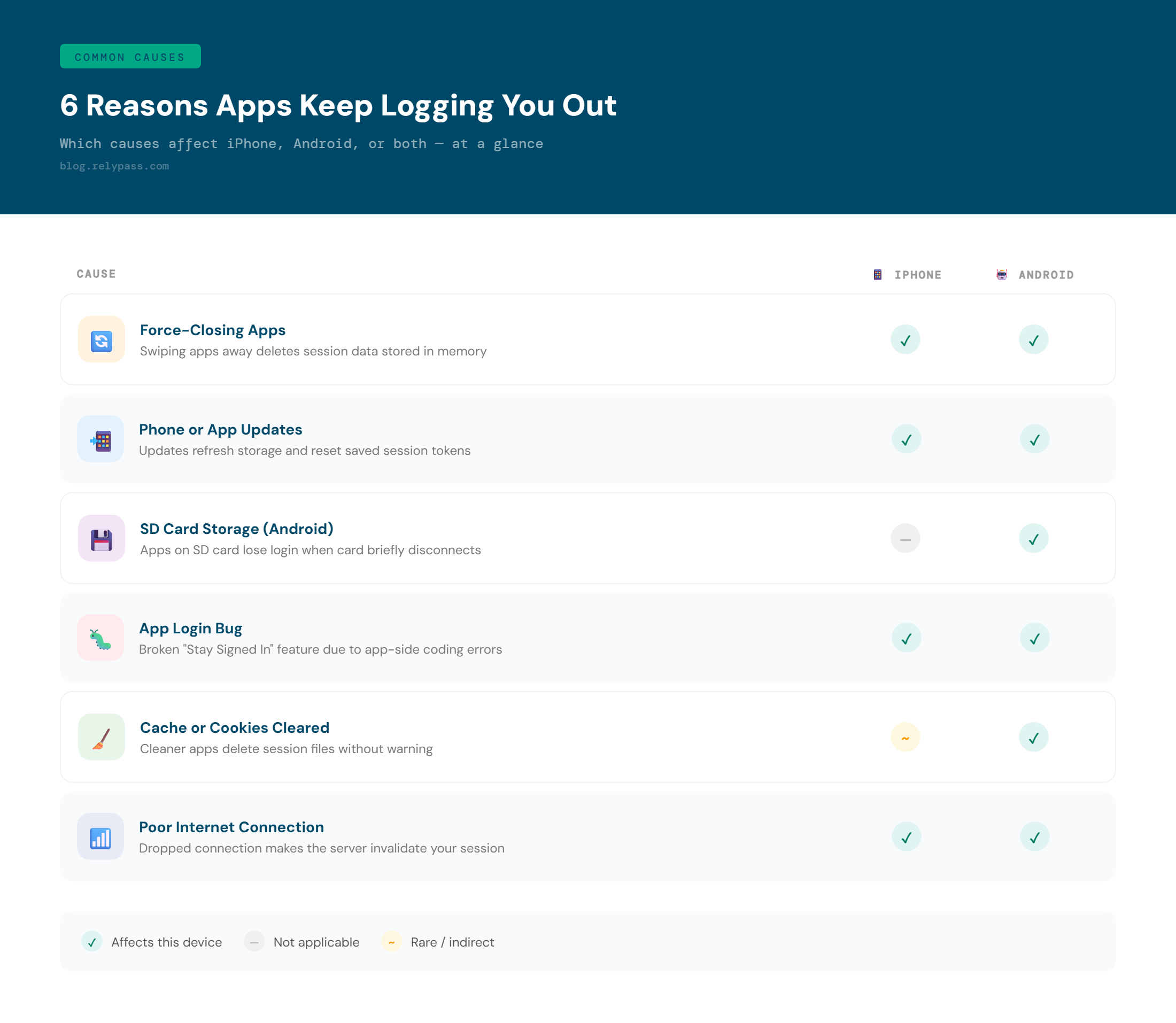The image size is (1176, 1023).
Task: Click iPhone checkmark for App Login Bug
Action: coord(907,638)
